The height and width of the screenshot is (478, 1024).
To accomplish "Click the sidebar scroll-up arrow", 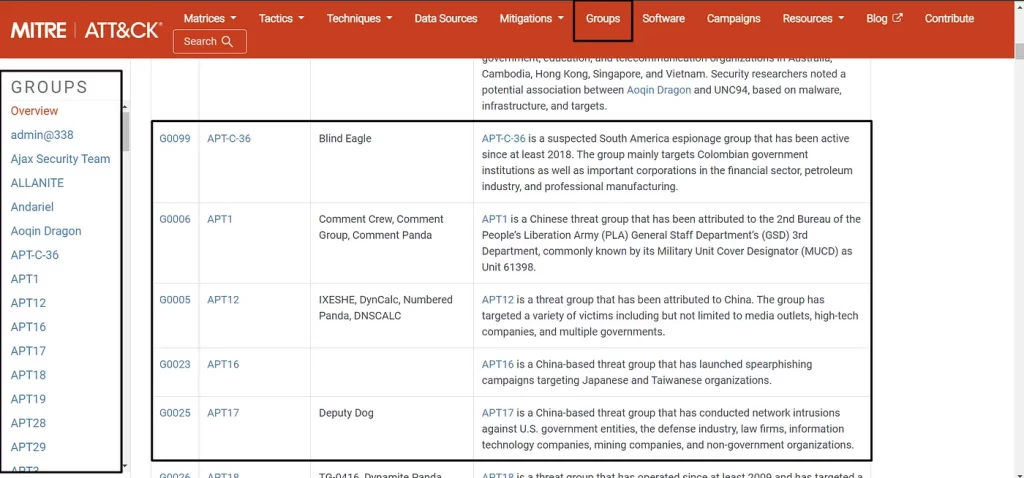I will 125,108.
